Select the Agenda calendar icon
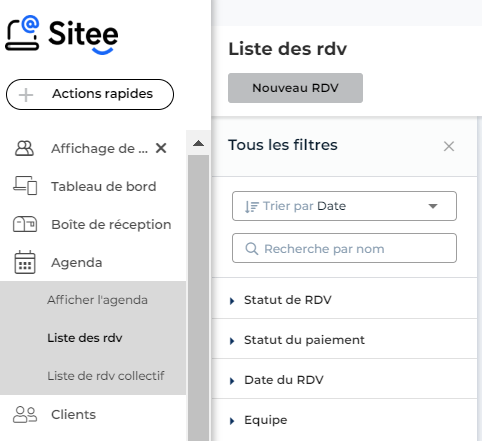Screen dimensions: 482x441 (x=25, y=262)
